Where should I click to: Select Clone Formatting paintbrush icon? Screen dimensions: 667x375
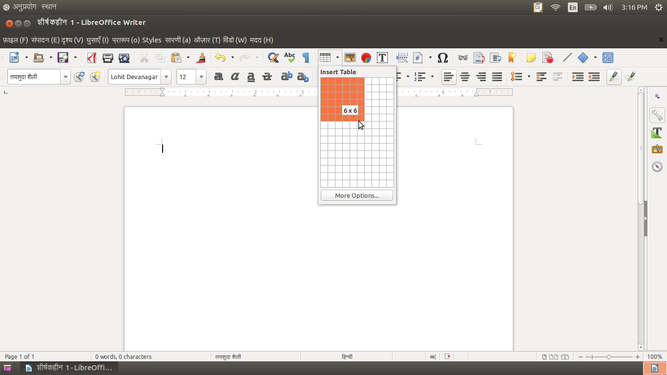[201, 57]
